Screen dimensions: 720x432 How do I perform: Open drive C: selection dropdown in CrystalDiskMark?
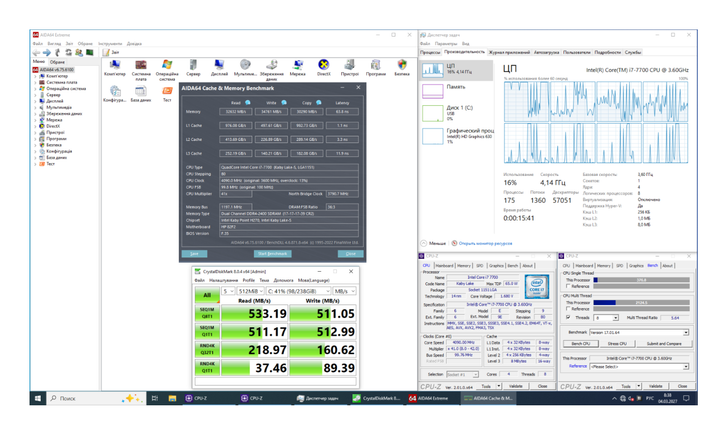(x=298, y=291)
